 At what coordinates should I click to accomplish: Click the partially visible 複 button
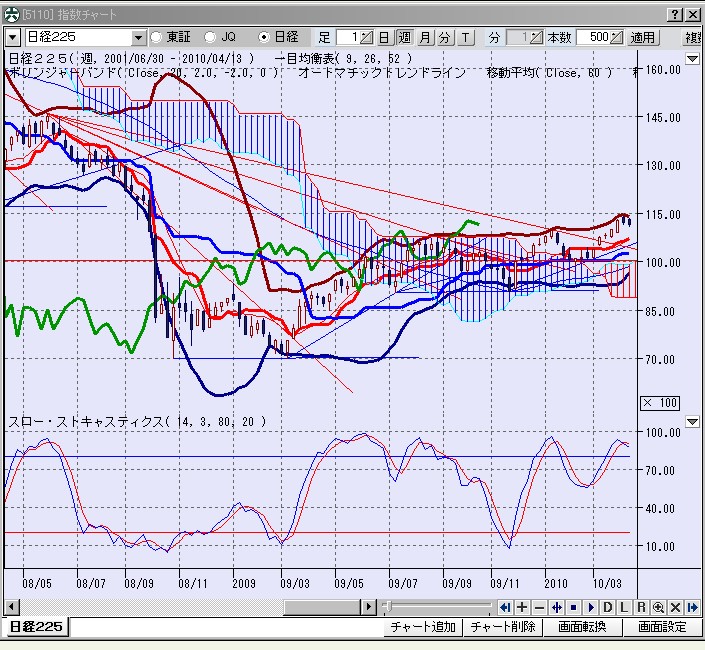click(x=693, y=37)
